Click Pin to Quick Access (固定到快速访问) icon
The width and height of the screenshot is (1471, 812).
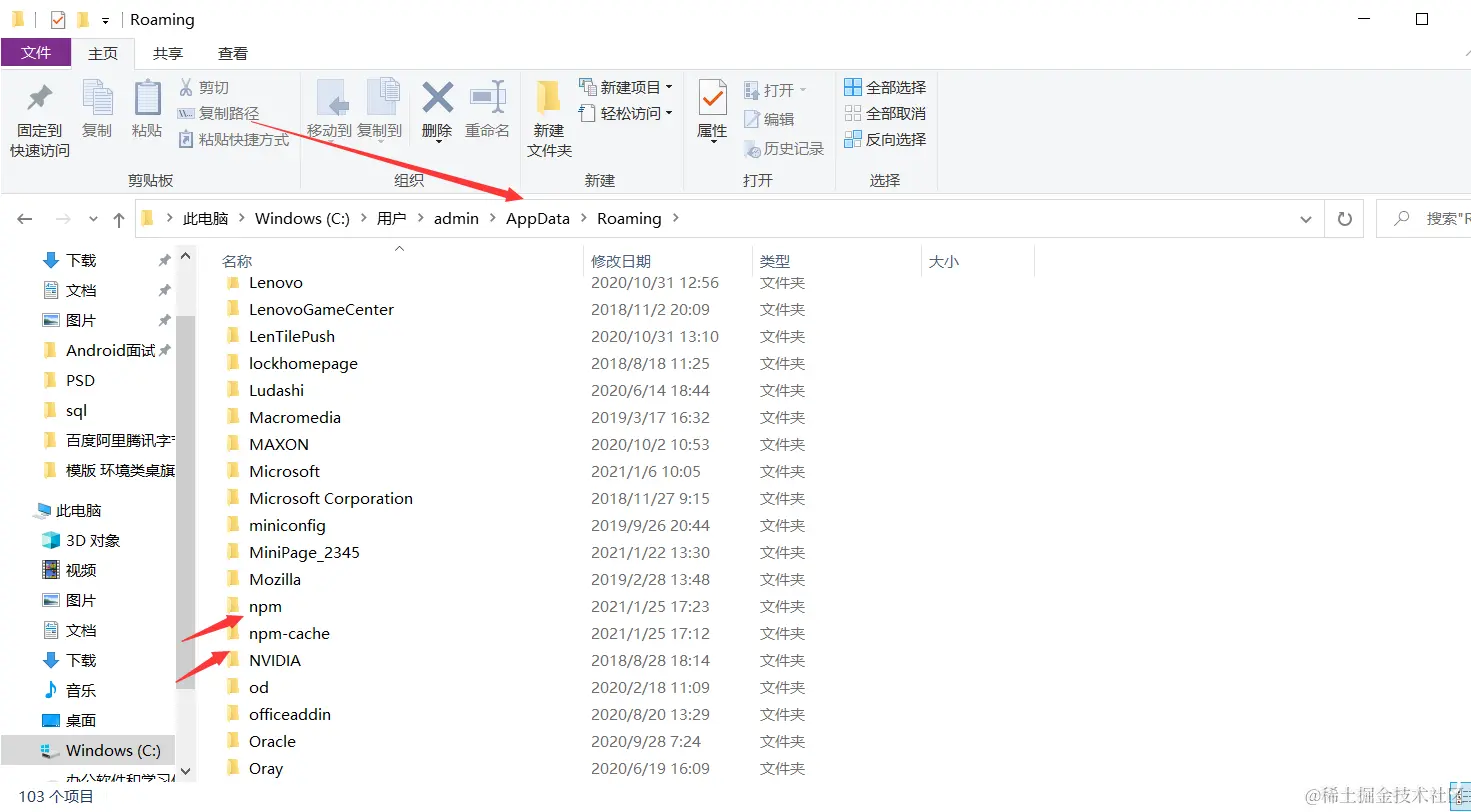click(x=39, y=97)
